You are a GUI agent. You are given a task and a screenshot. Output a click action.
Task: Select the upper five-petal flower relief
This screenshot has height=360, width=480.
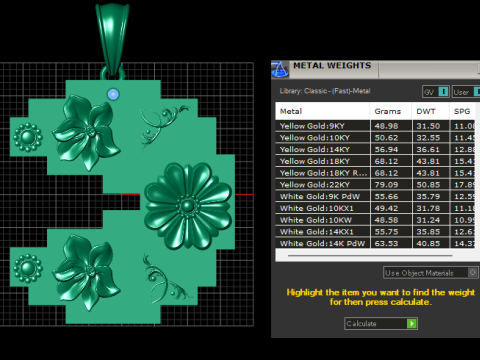(x=86, y=132)
